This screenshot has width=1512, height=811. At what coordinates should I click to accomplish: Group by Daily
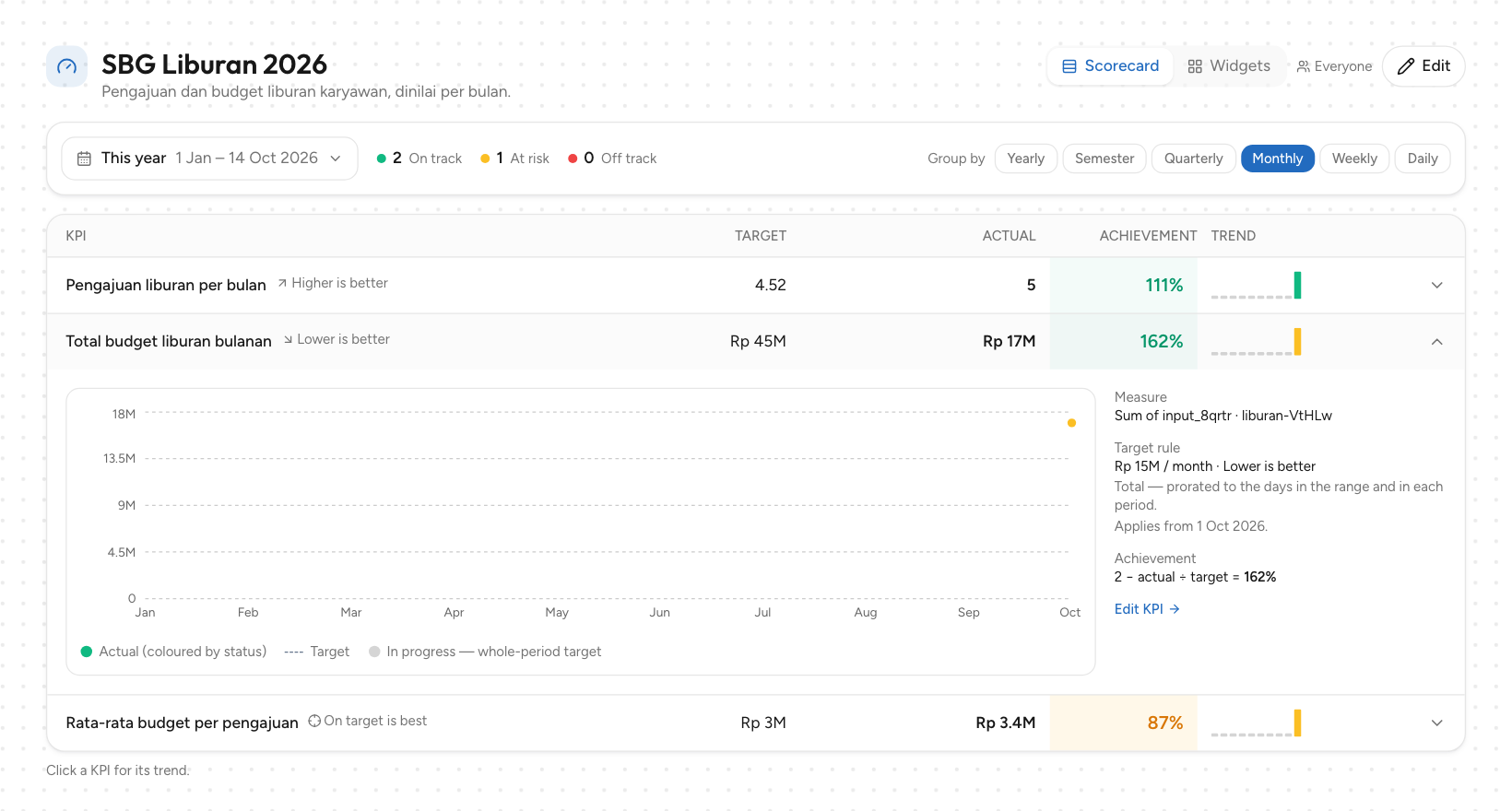click(1423, 159)
